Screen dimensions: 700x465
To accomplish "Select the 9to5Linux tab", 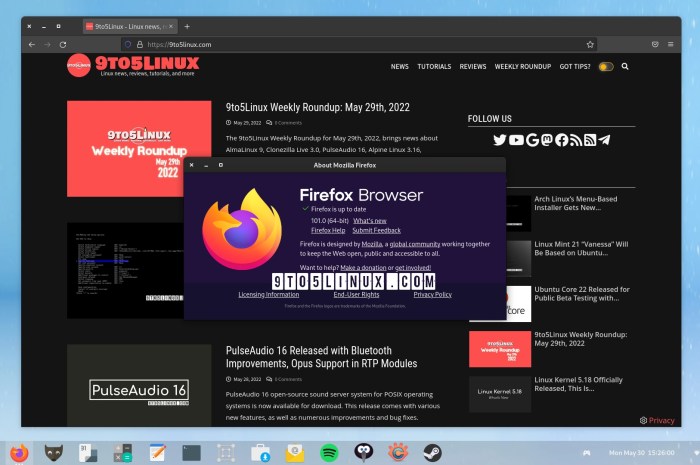I will [130, 27].
